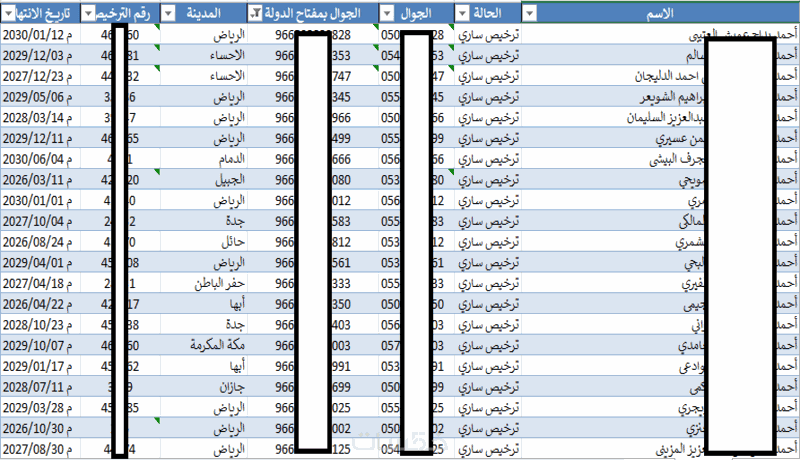The width and height of the screenshot is (800, 460).
Task: Select the الاسم column header
Action: [660, 13]
